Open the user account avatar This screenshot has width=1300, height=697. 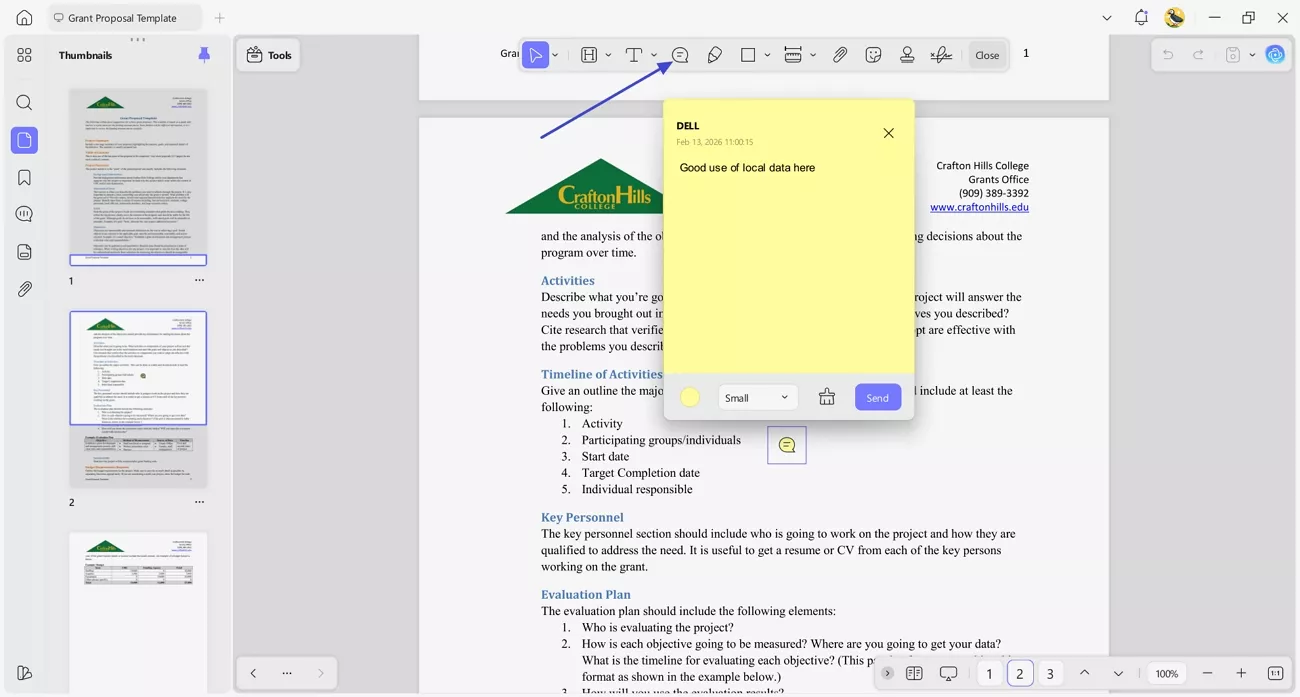tap(1175, 18)
